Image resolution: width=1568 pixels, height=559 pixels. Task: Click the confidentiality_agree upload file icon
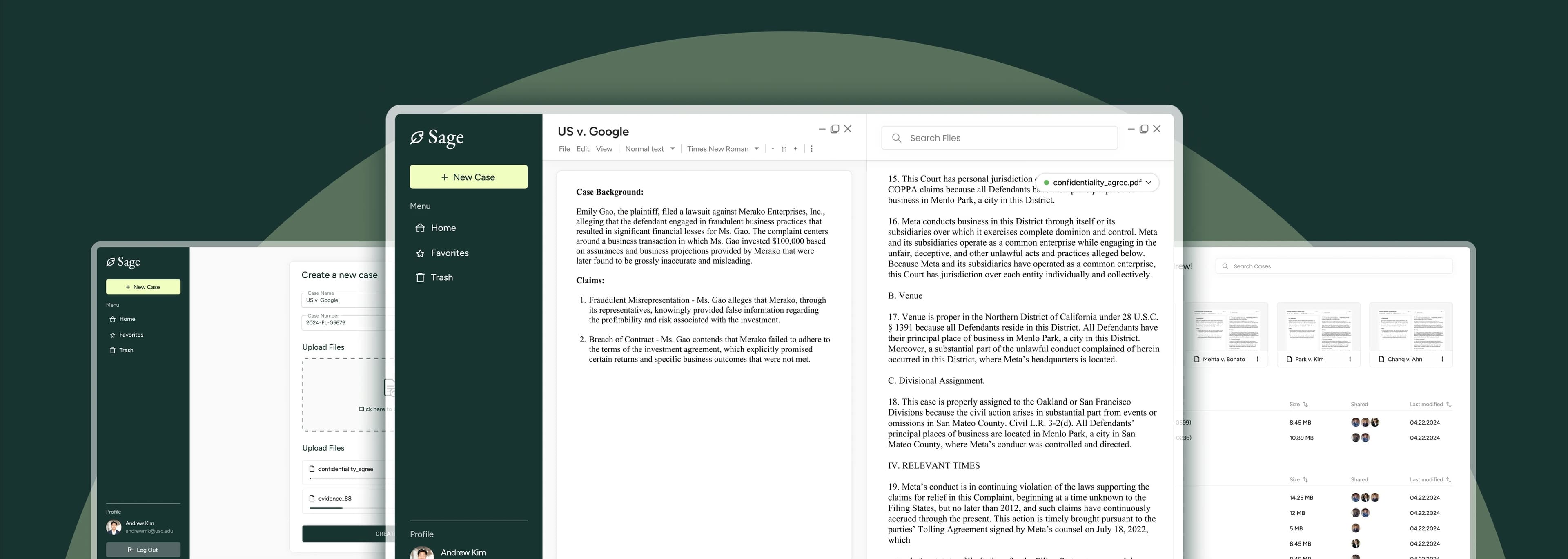pos(312,469)
